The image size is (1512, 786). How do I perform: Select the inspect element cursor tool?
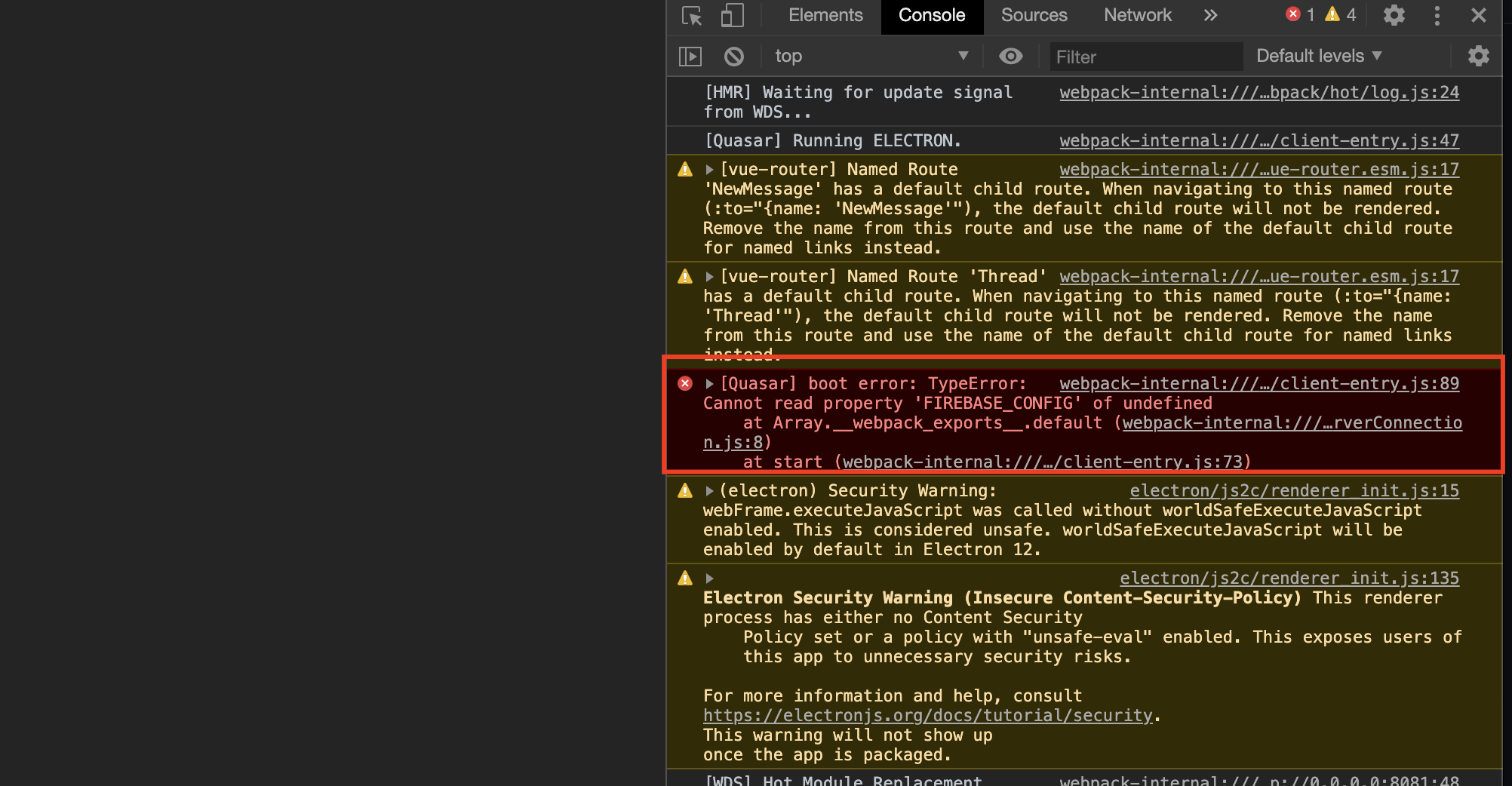coord(691,15)
